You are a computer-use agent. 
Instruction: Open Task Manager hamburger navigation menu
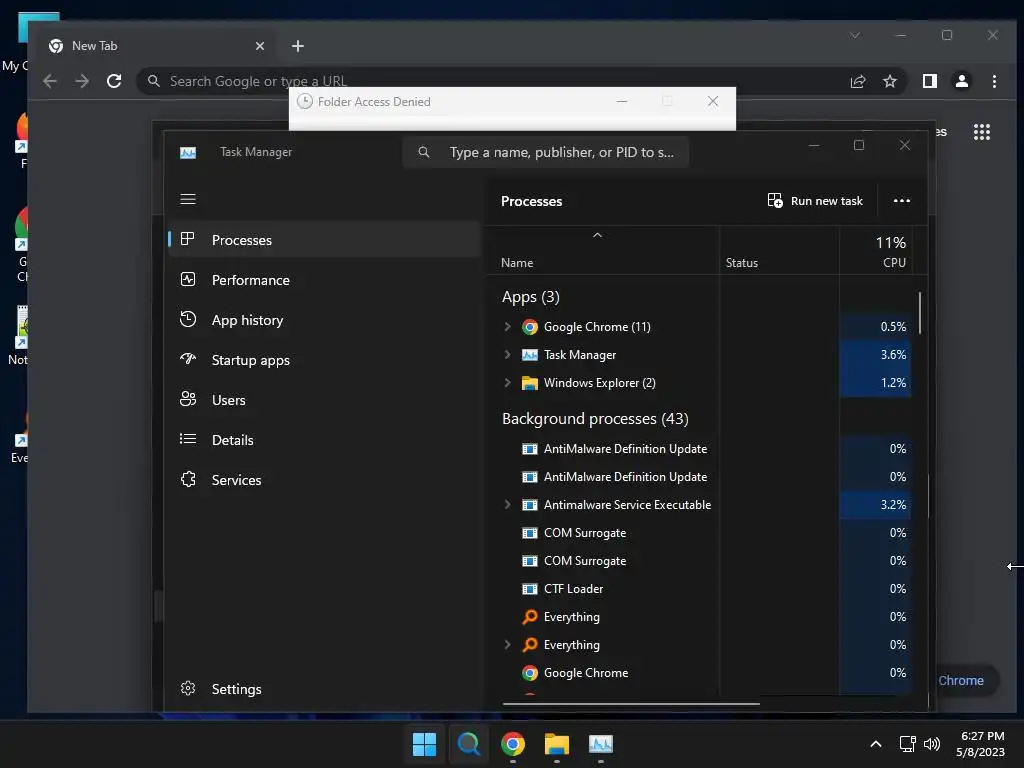pos(188,199)
